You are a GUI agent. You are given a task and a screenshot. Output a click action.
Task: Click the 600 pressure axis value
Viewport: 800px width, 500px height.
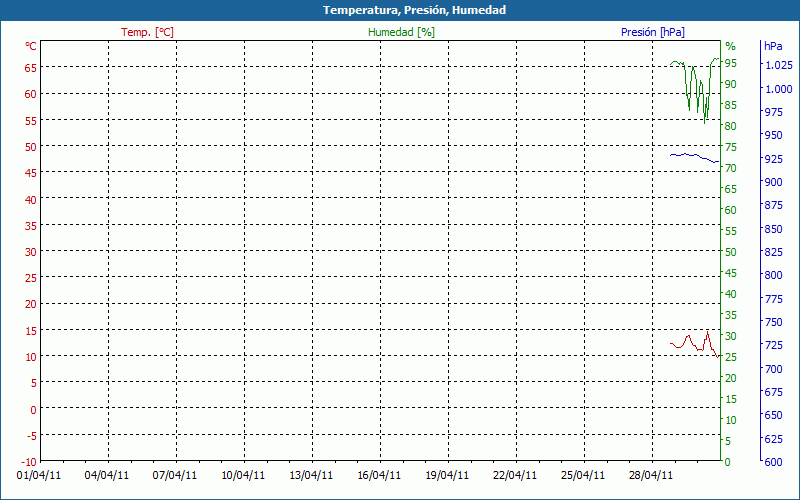[773, 462]
